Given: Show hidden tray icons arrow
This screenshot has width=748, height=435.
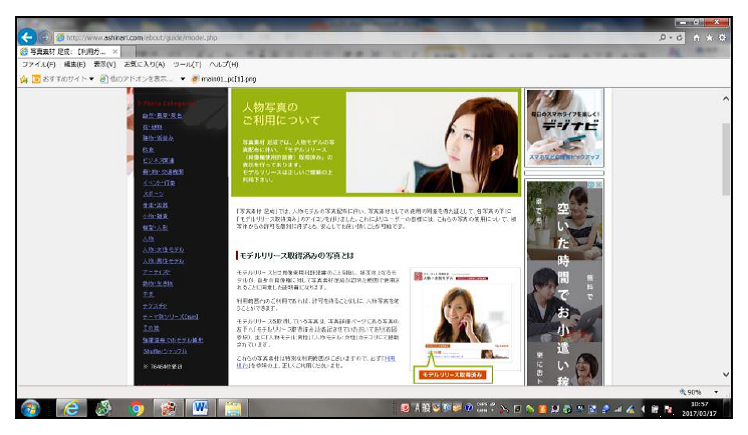Looking at the screenshot, I should (643, 409).
